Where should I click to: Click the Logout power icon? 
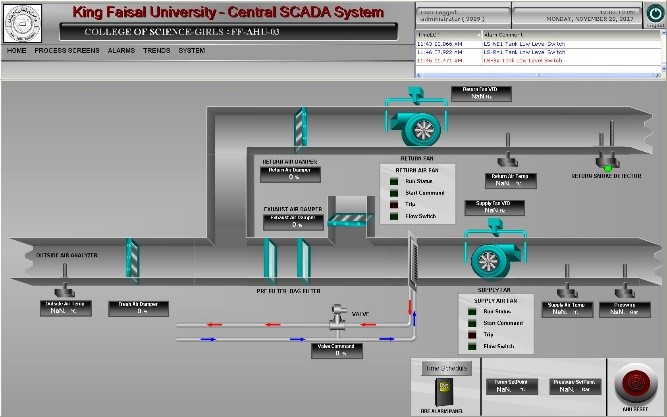(x=655, y=14)
